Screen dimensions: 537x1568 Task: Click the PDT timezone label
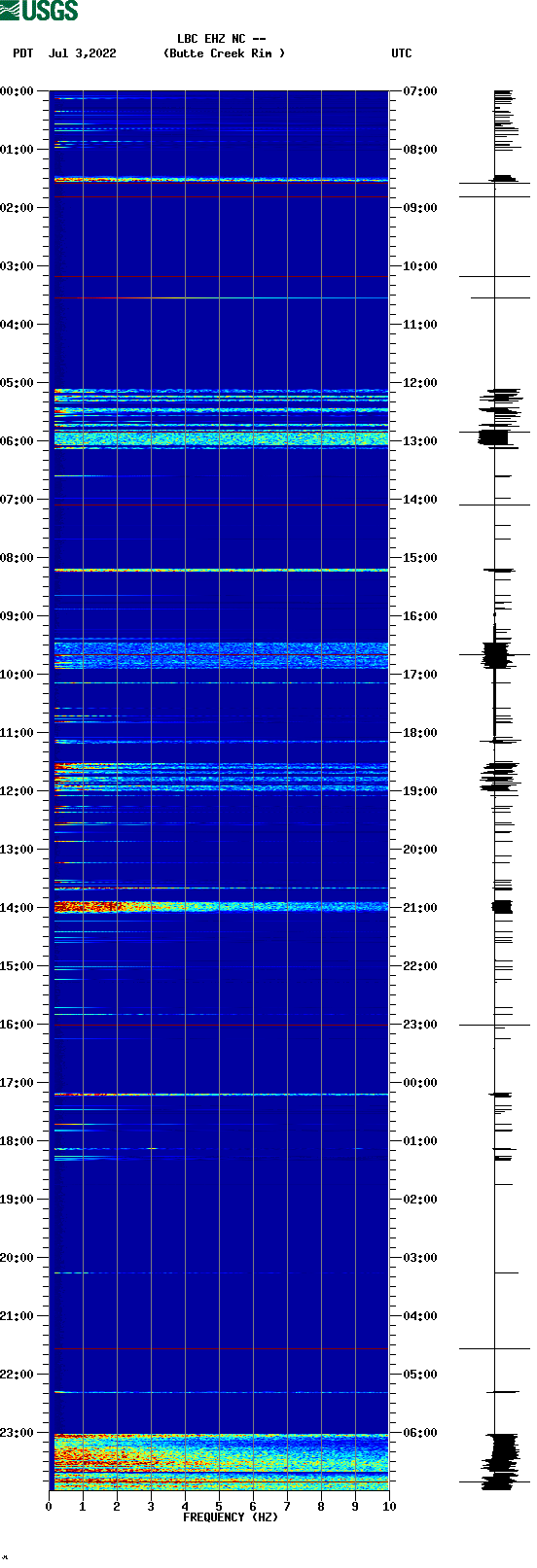(x=23, y=53)
